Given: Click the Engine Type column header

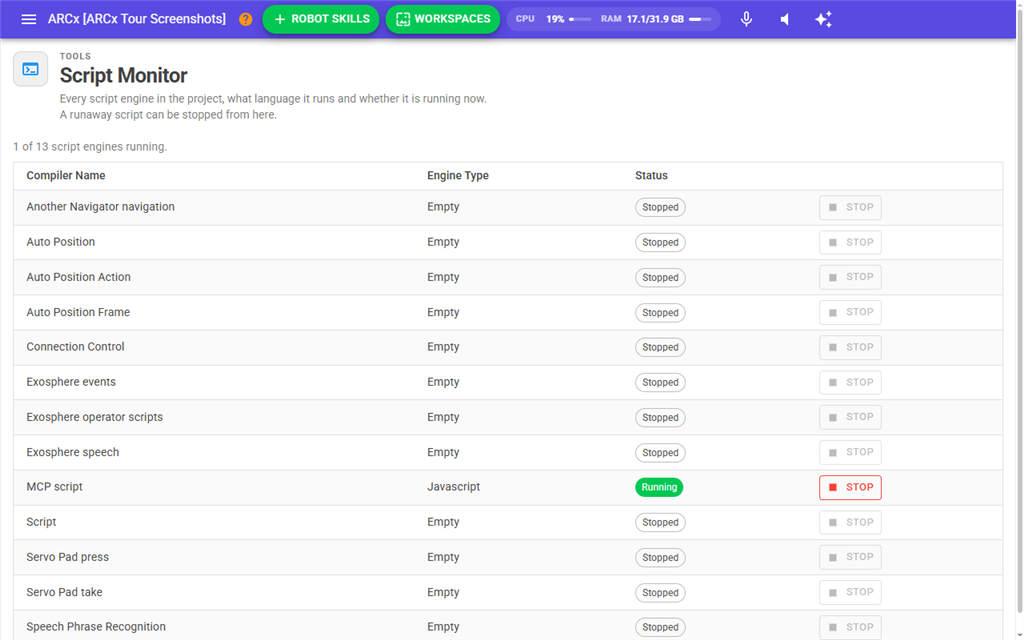Looking at the screenshot, I should [458, 176].
